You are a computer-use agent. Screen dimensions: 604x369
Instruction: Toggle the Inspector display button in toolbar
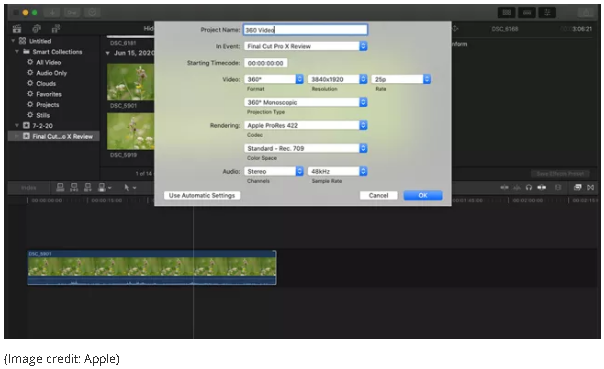point(547,12)
